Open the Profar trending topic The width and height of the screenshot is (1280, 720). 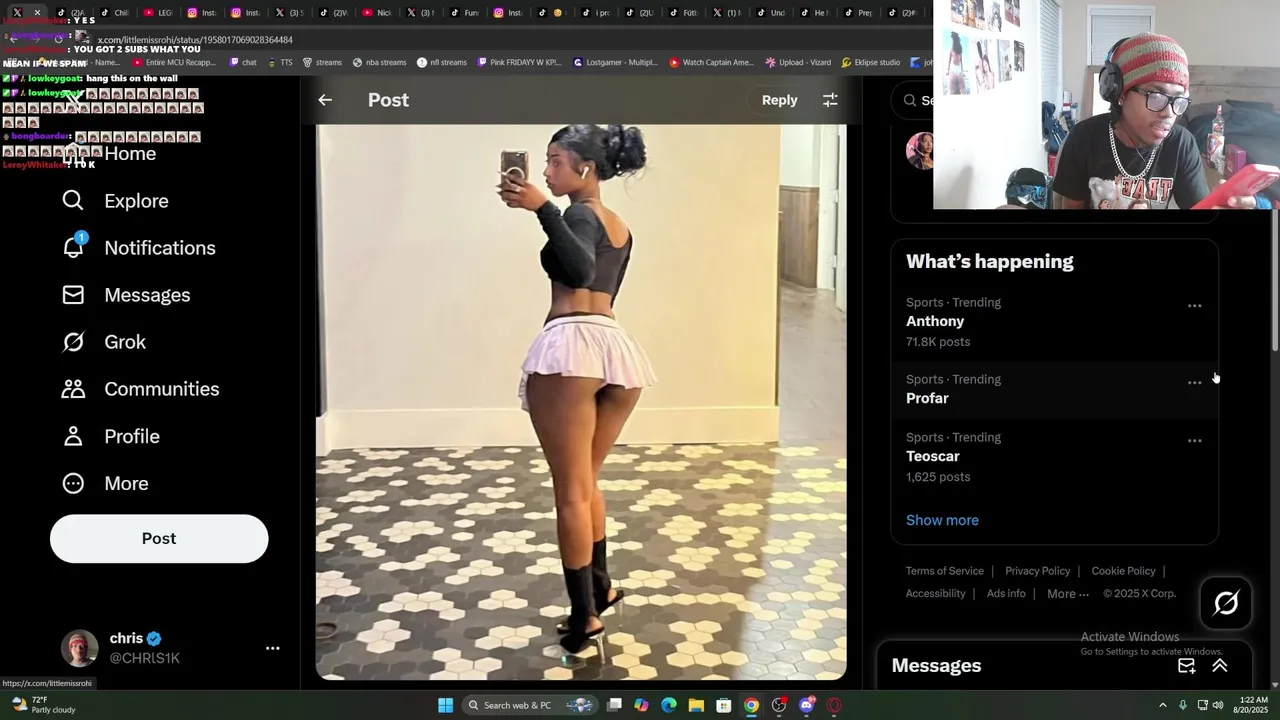tap(1054, 389)
